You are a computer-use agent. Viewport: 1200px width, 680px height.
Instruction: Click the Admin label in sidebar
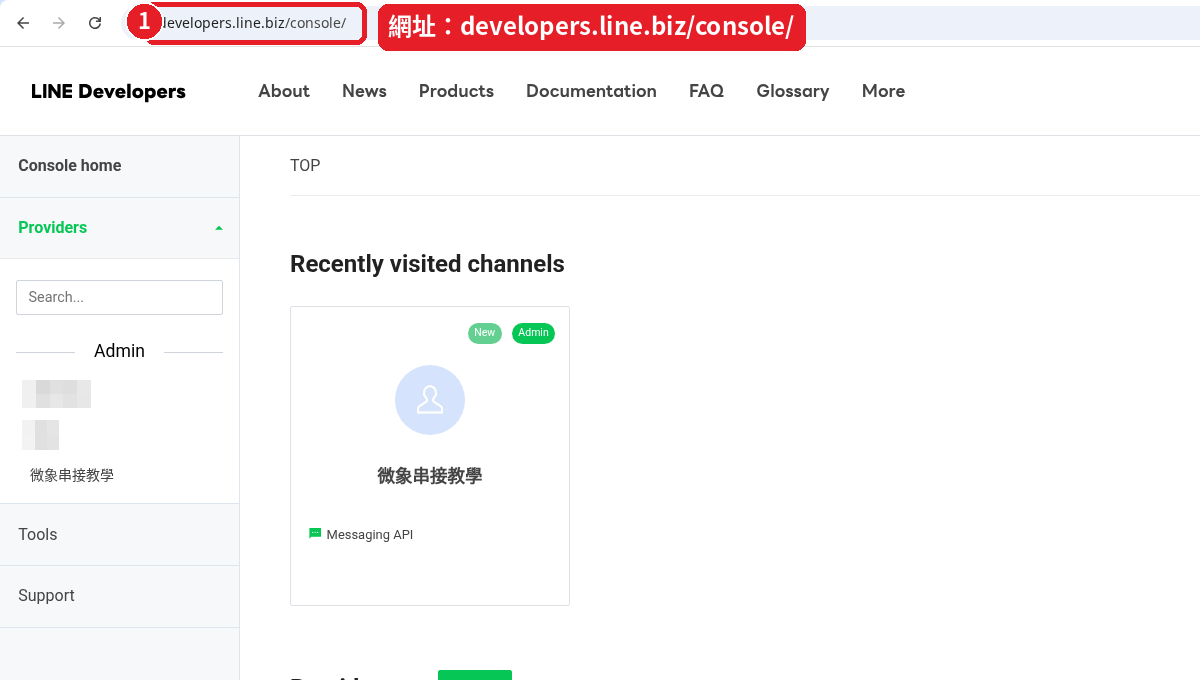click(x=119, y=351)
